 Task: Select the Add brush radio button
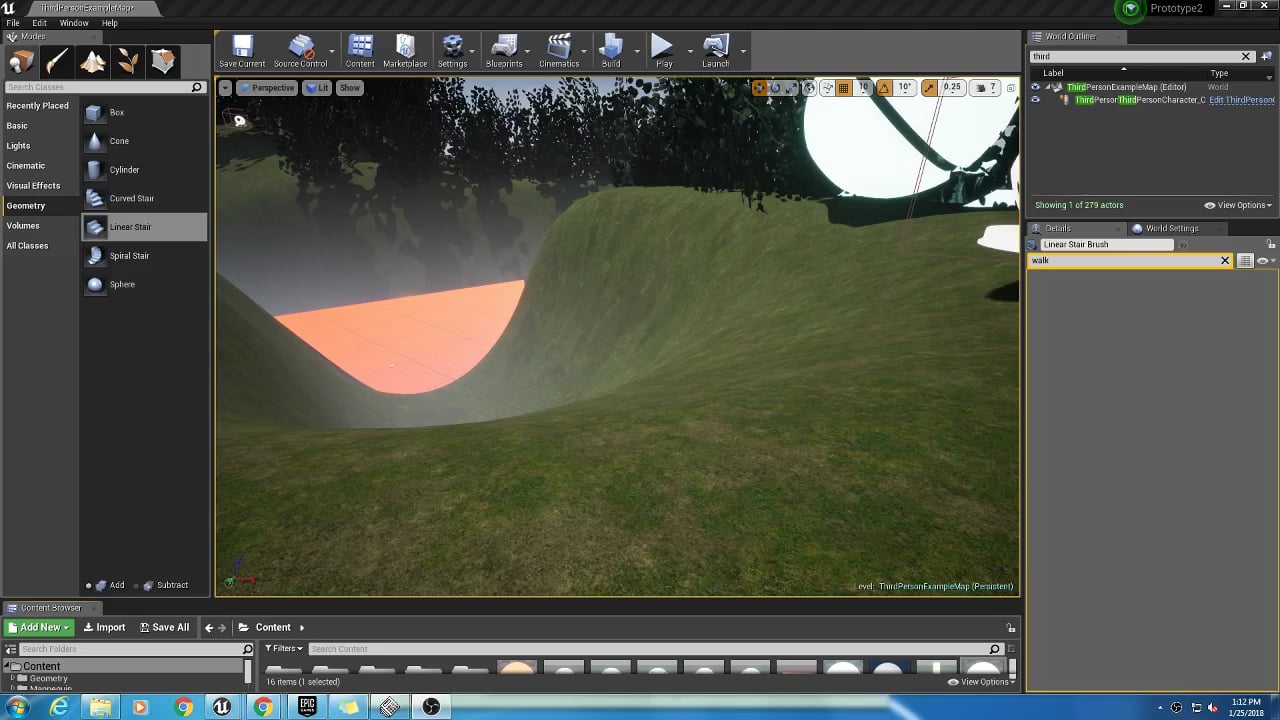pyautogui.click(x=88, y=585)
